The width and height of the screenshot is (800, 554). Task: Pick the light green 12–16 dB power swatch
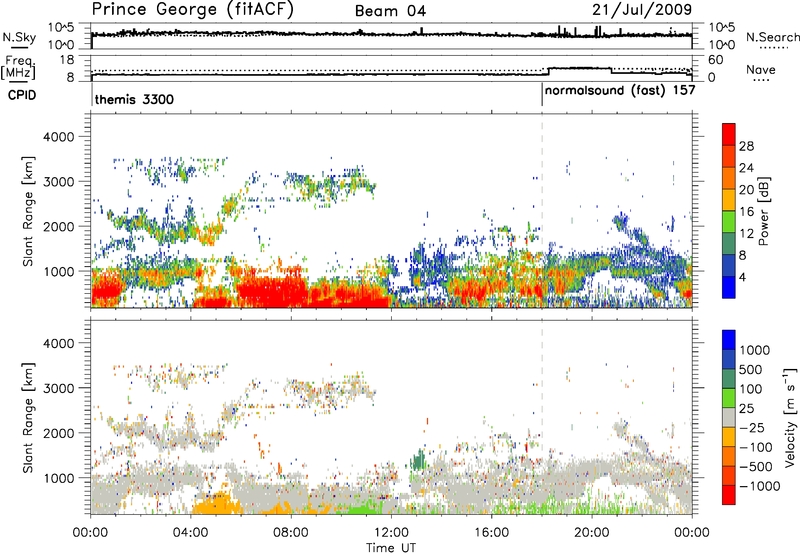[x=729, y=222]
